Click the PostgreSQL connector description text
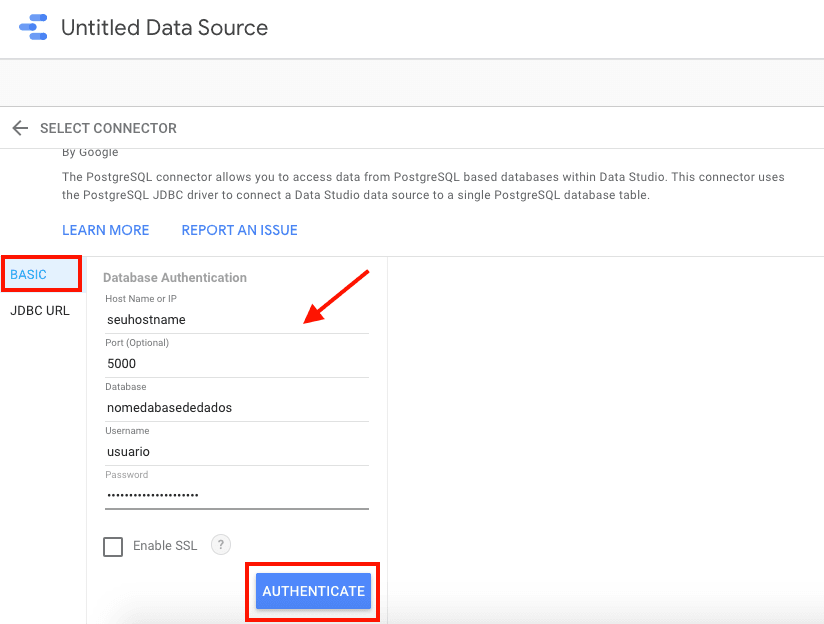 click(x=422, y=186)
